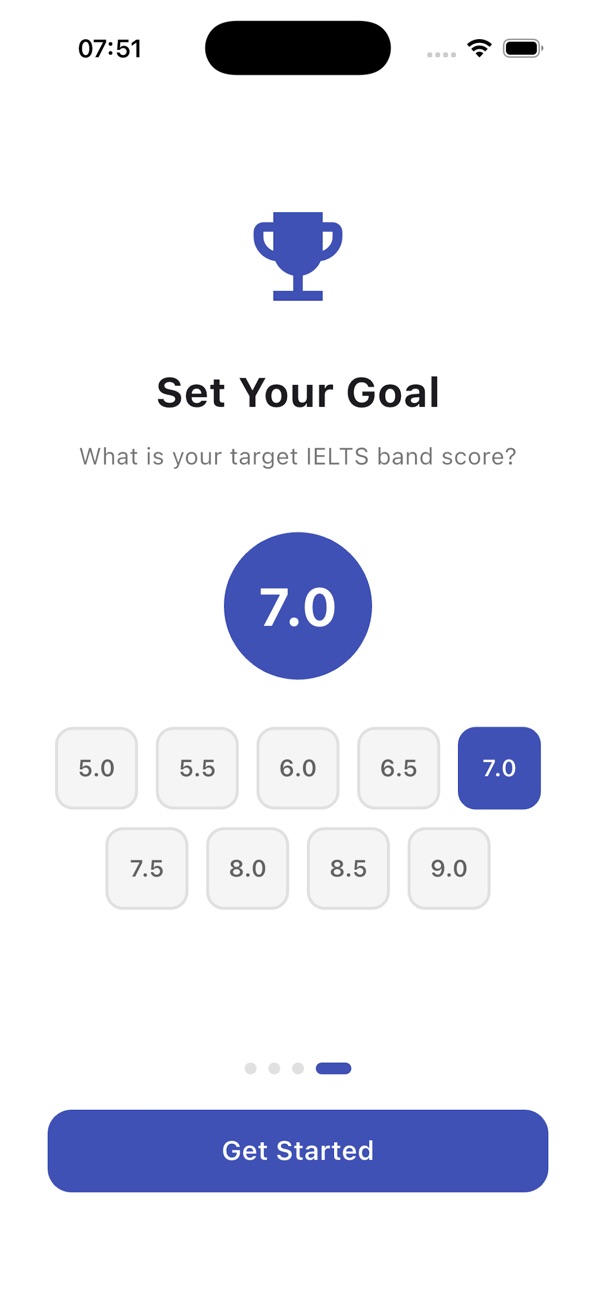Image resolution: width=596 pixels, height=1290 pixels.
Task: Set target score to 9.0
Action: click(449, 868)
